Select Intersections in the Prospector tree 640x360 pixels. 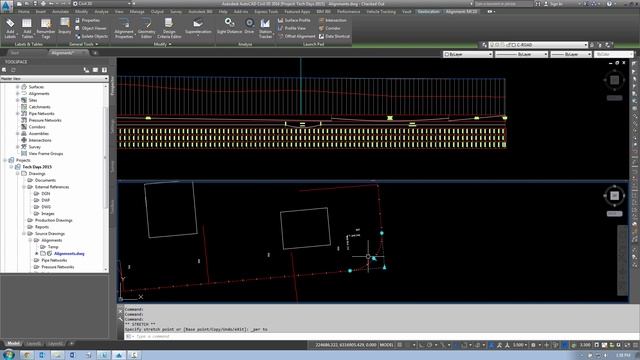pyautogui.click(x=40, y=140)
